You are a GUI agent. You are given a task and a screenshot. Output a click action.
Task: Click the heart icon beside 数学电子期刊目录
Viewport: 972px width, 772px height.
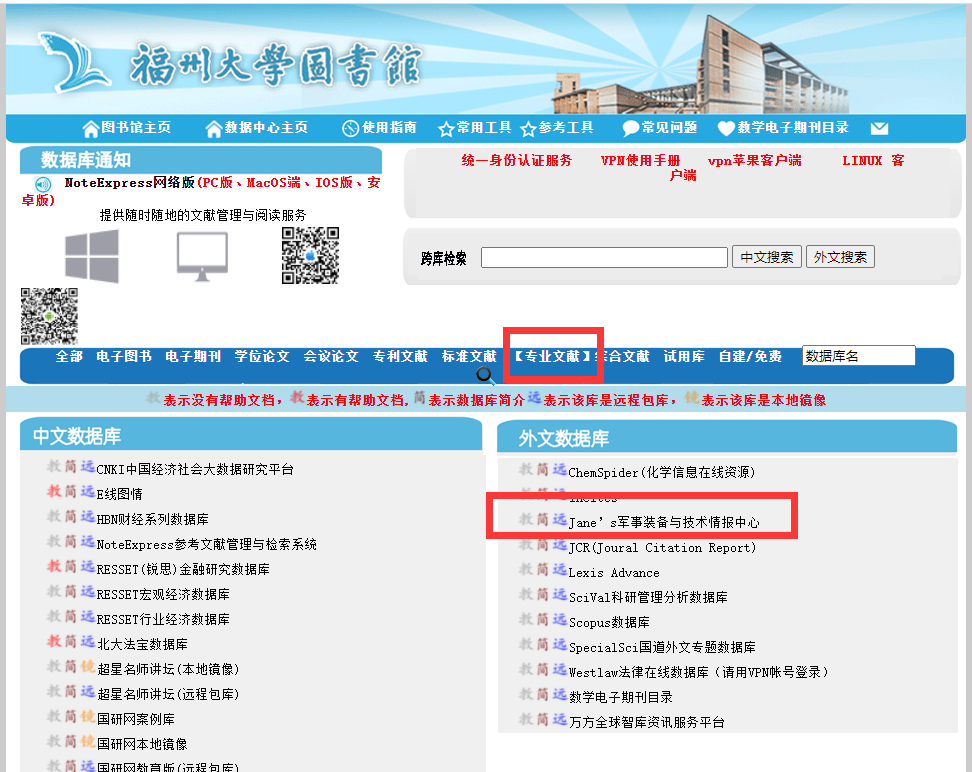(726, 129)
